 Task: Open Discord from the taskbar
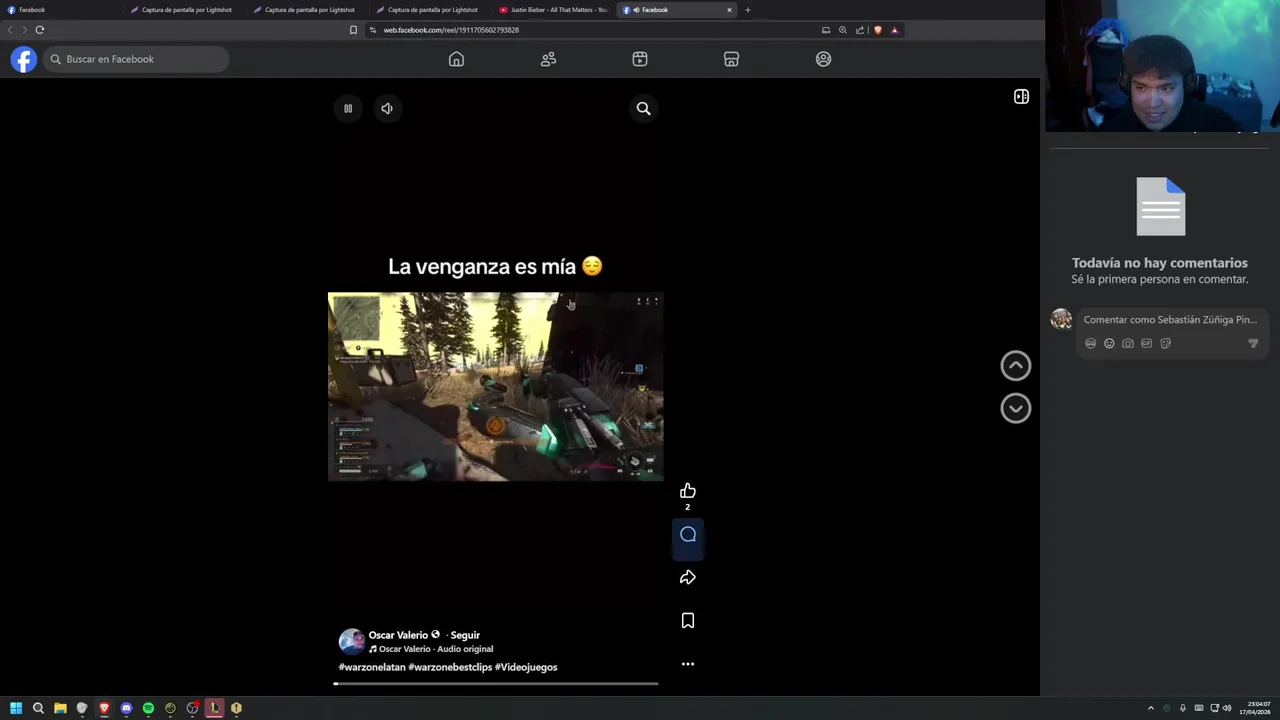pyautogui.click(x=126, y=708)
